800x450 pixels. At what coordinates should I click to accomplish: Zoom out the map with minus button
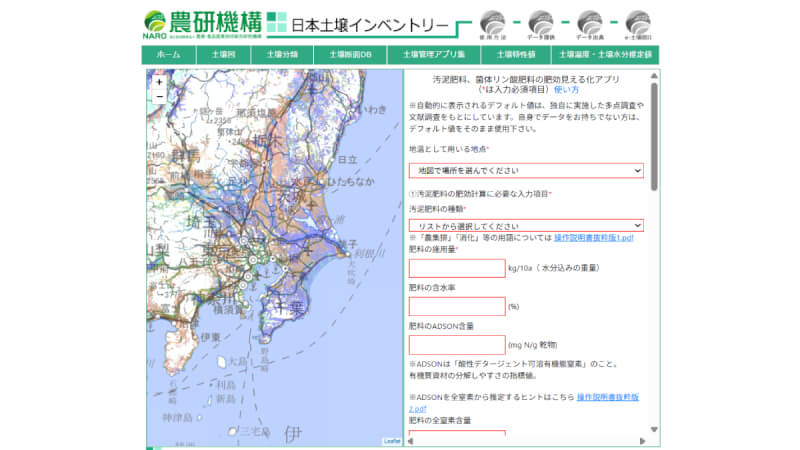[159, 97]
